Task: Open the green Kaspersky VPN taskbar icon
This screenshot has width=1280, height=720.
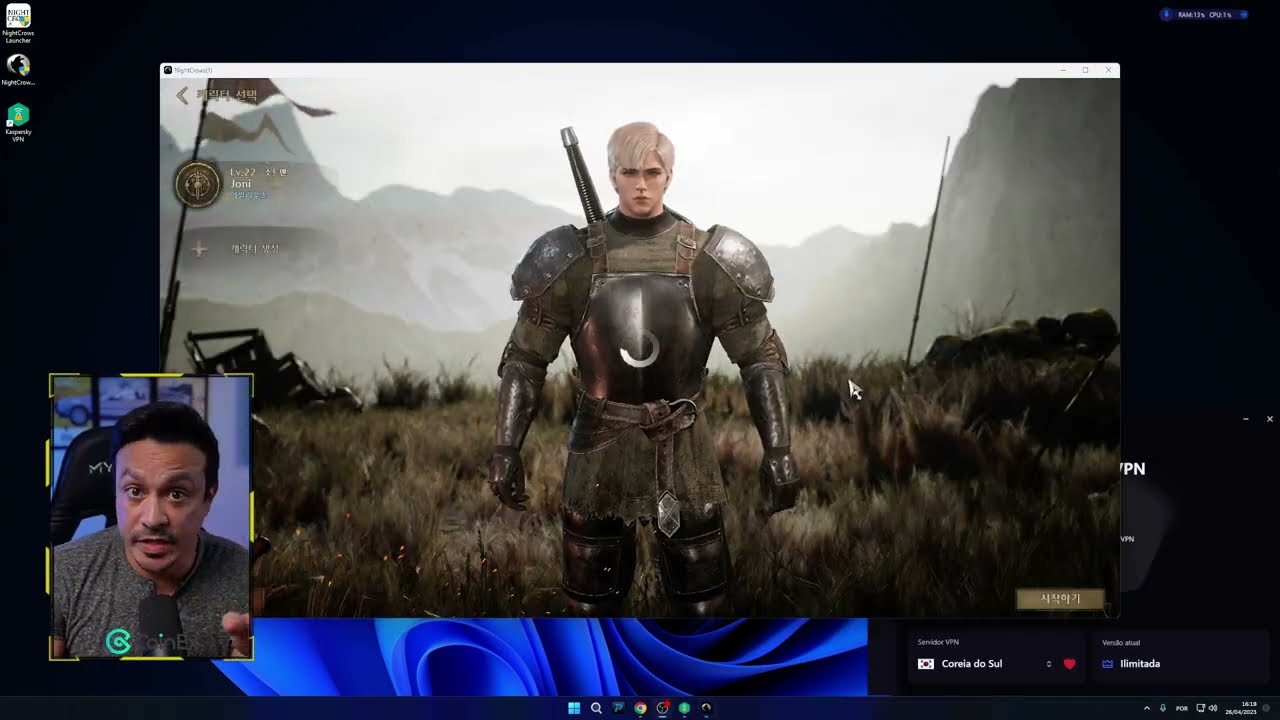Action: (x=684, y=708)
